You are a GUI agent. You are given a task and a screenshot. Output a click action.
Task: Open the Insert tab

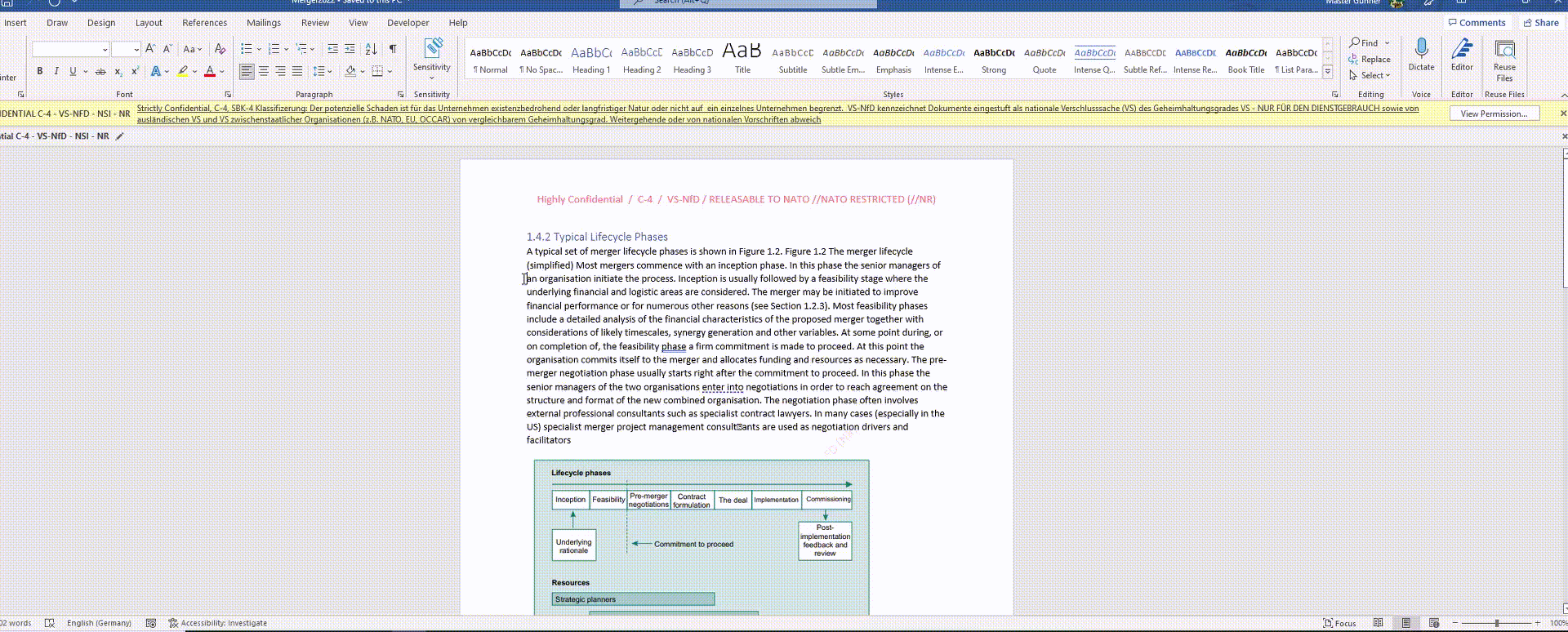pyautogui.click(x=15, y=23)
